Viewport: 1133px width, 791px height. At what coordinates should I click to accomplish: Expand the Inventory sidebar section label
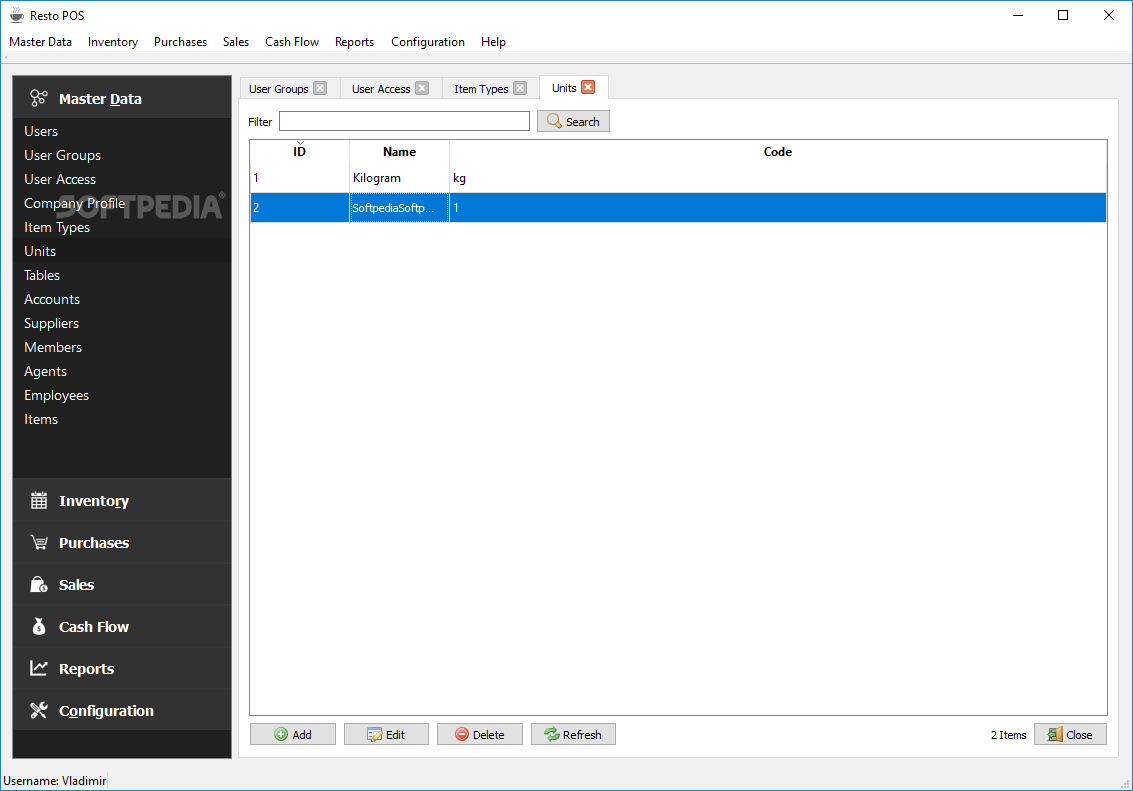click(x=94, y=501)
